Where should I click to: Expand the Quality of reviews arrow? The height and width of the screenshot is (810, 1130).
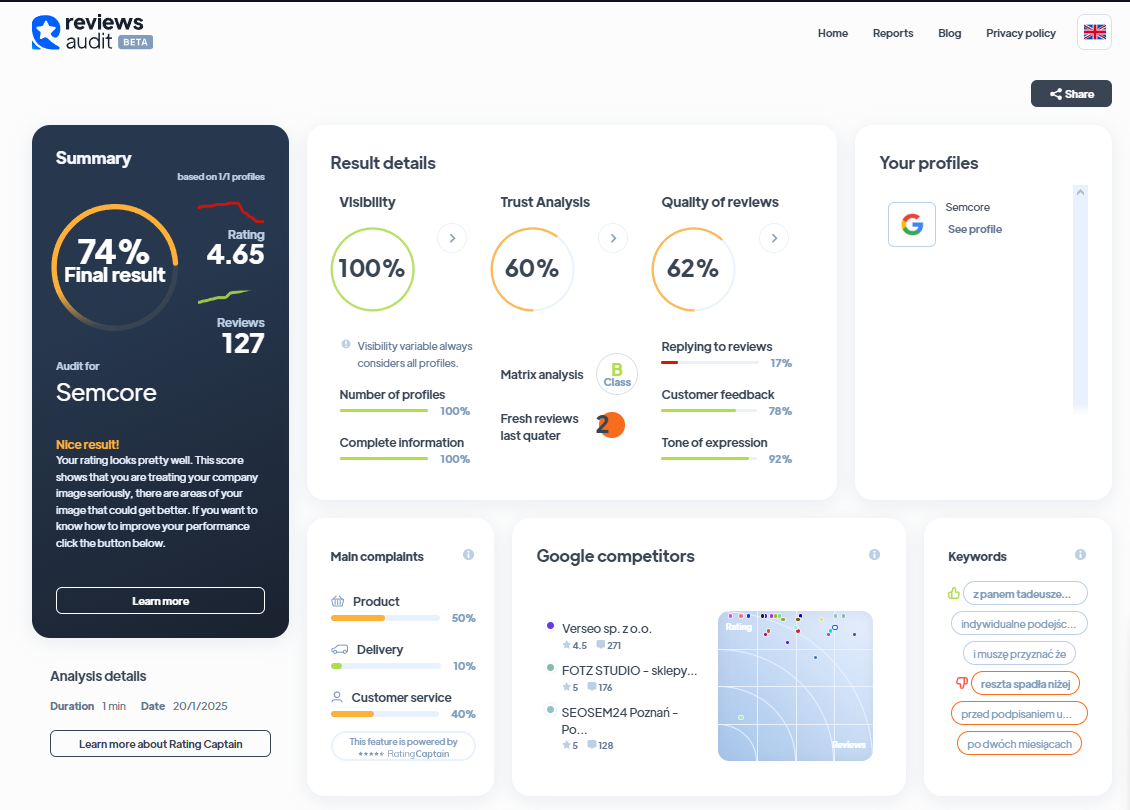774,238
